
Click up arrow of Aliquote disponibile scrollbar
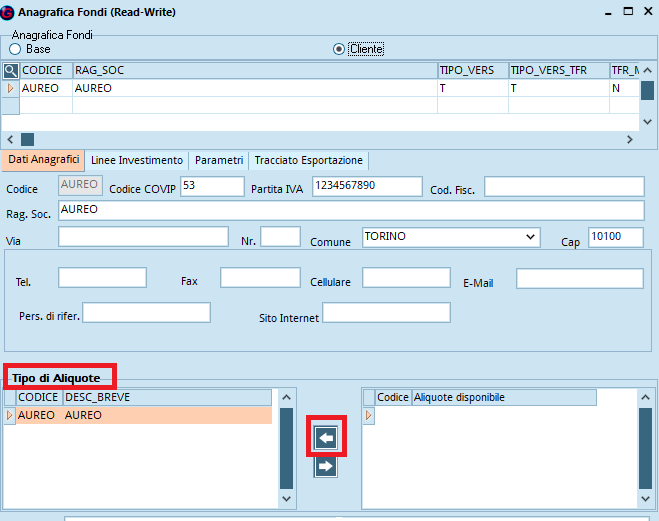pos(646,397)
